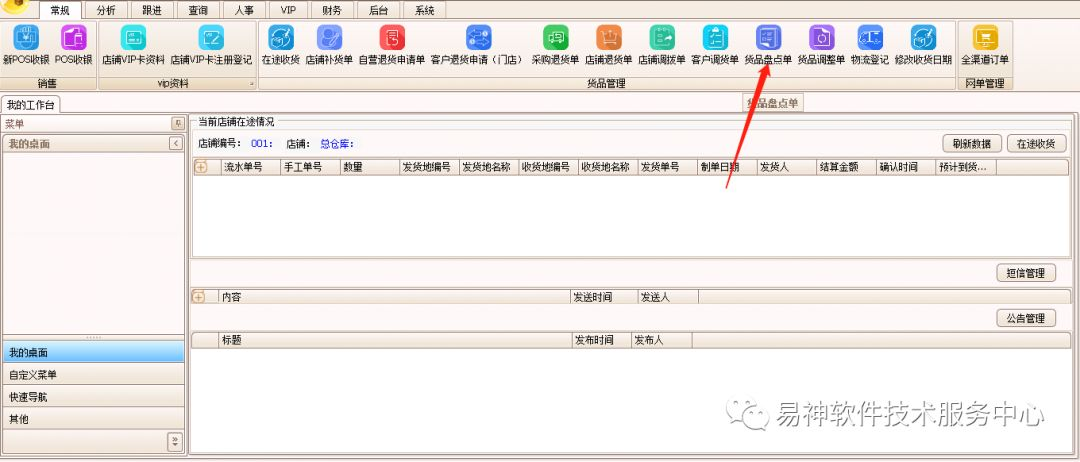Viewport: 1080px width, 462px height.
Task: Collapse the 我的桌面 panel header
Action: [176, 144]
